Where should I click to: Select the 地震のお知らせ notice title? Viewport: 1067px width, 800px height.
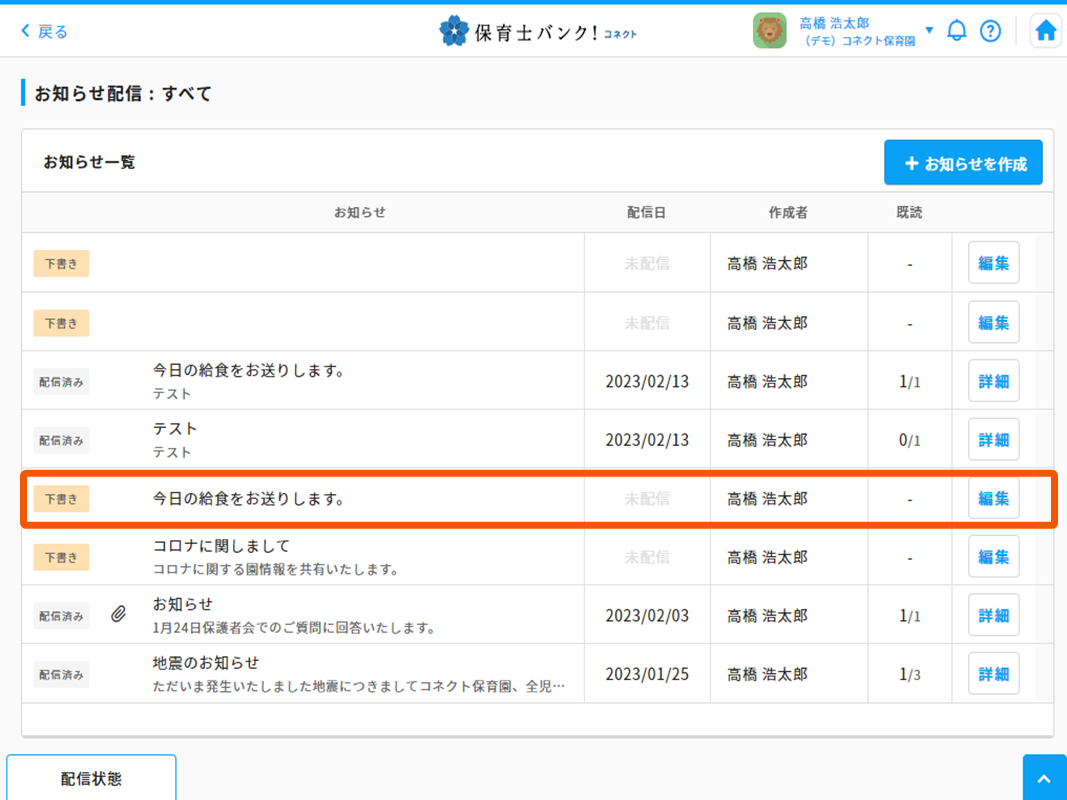(206, 663)
